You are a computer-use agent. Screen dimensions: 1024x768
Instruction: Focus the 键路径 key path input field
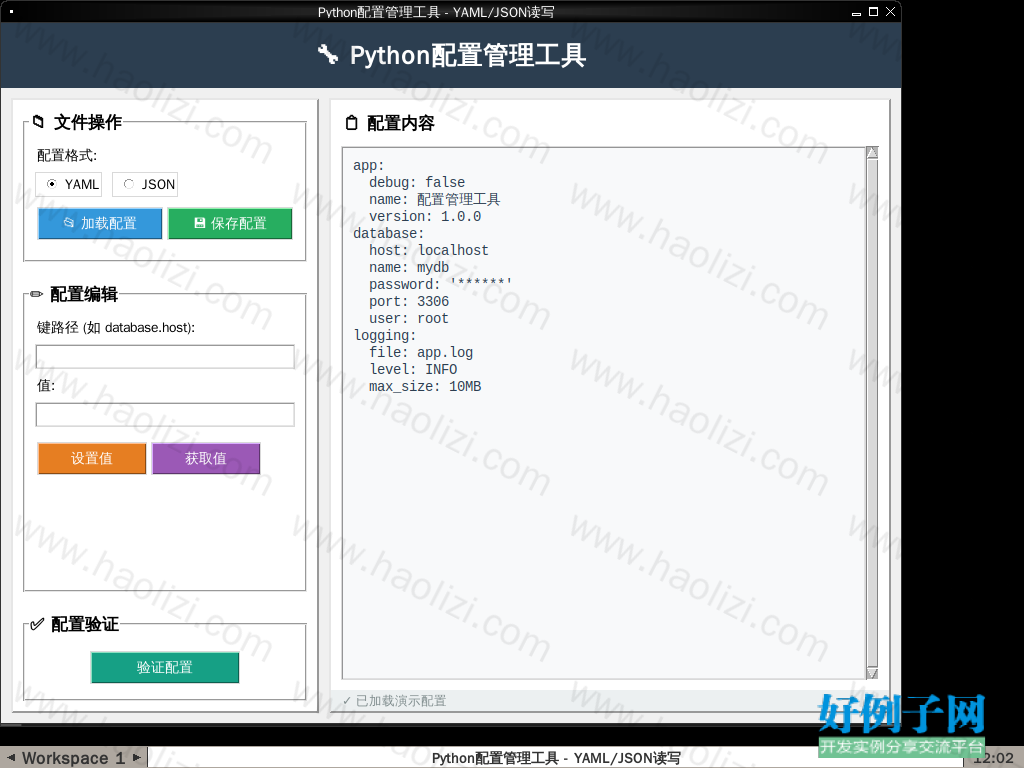pyautogui.click(x=165, y=357)
